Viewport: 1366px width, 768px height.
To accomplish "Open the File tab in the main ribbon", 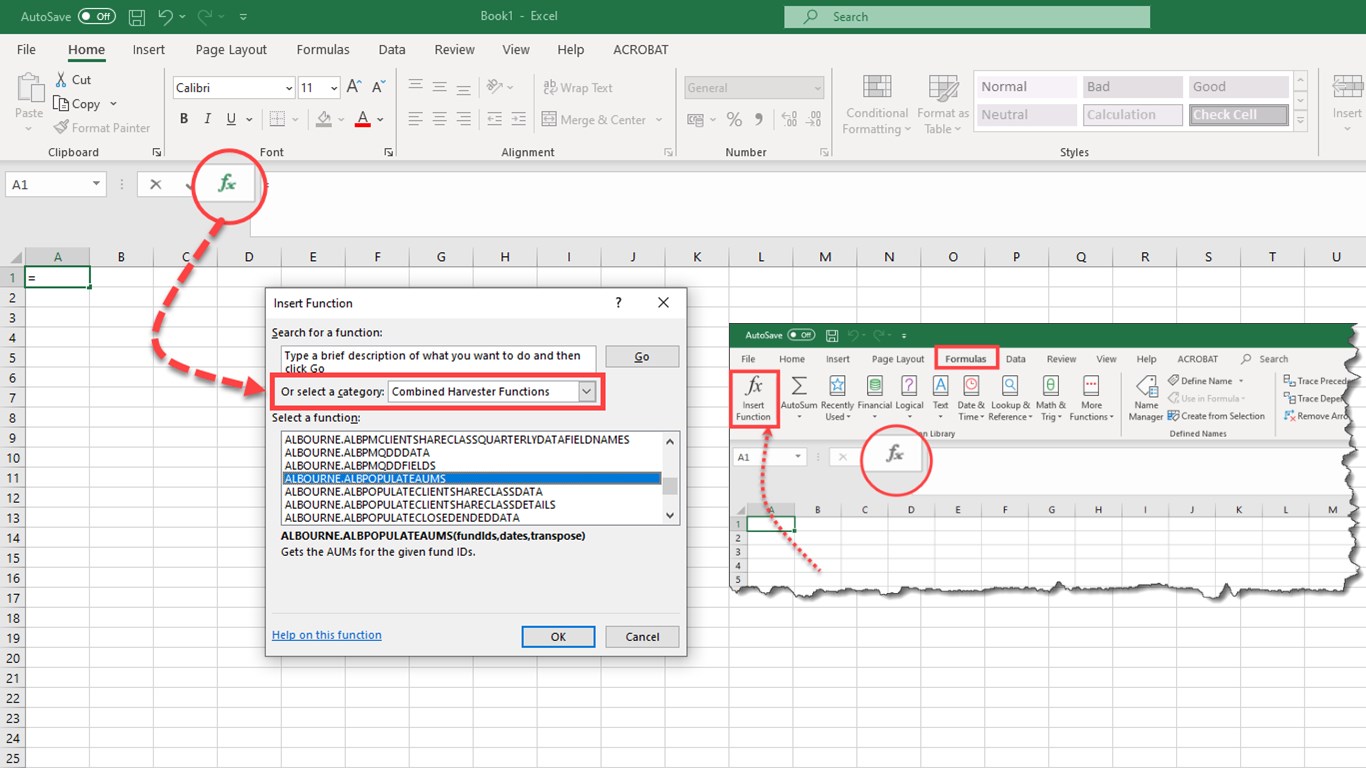I will 26,49.
